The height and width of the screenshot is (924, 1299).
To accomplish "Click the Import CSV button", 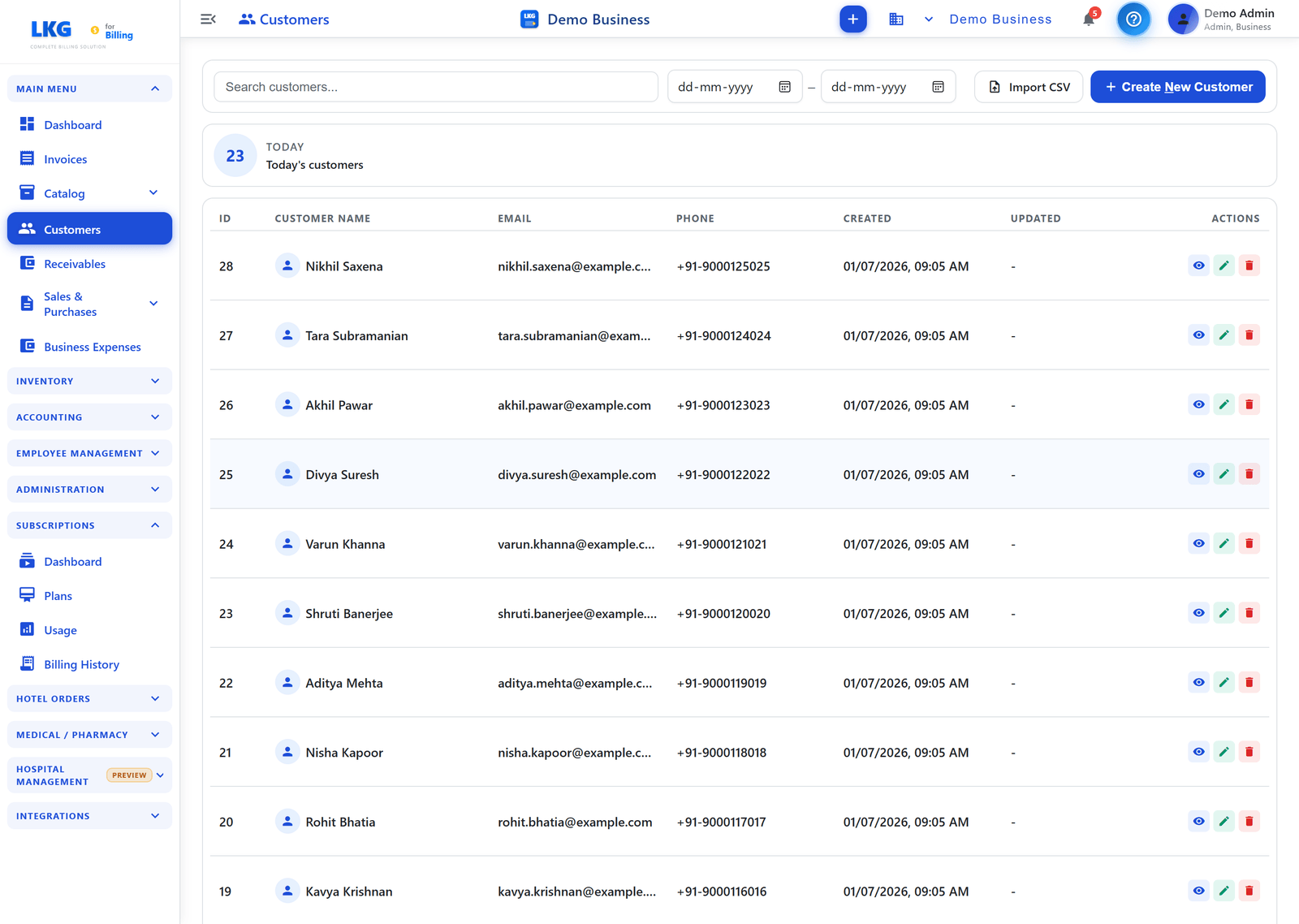I will (1029, 87).
